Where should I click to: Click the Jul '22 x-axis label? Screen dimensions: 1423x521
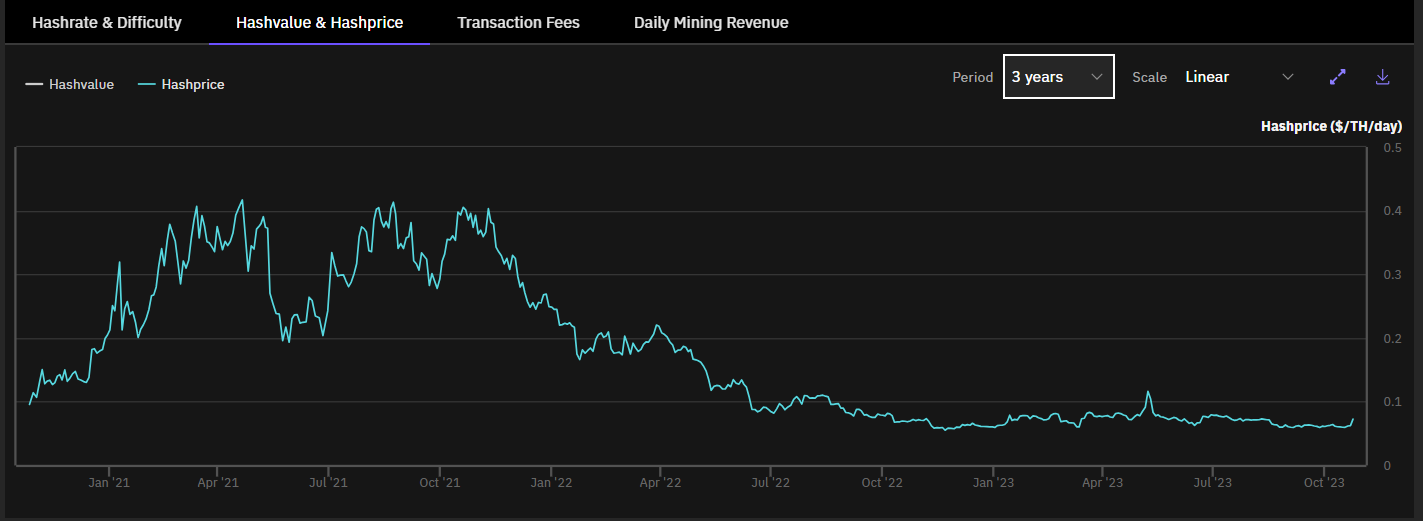770,482
